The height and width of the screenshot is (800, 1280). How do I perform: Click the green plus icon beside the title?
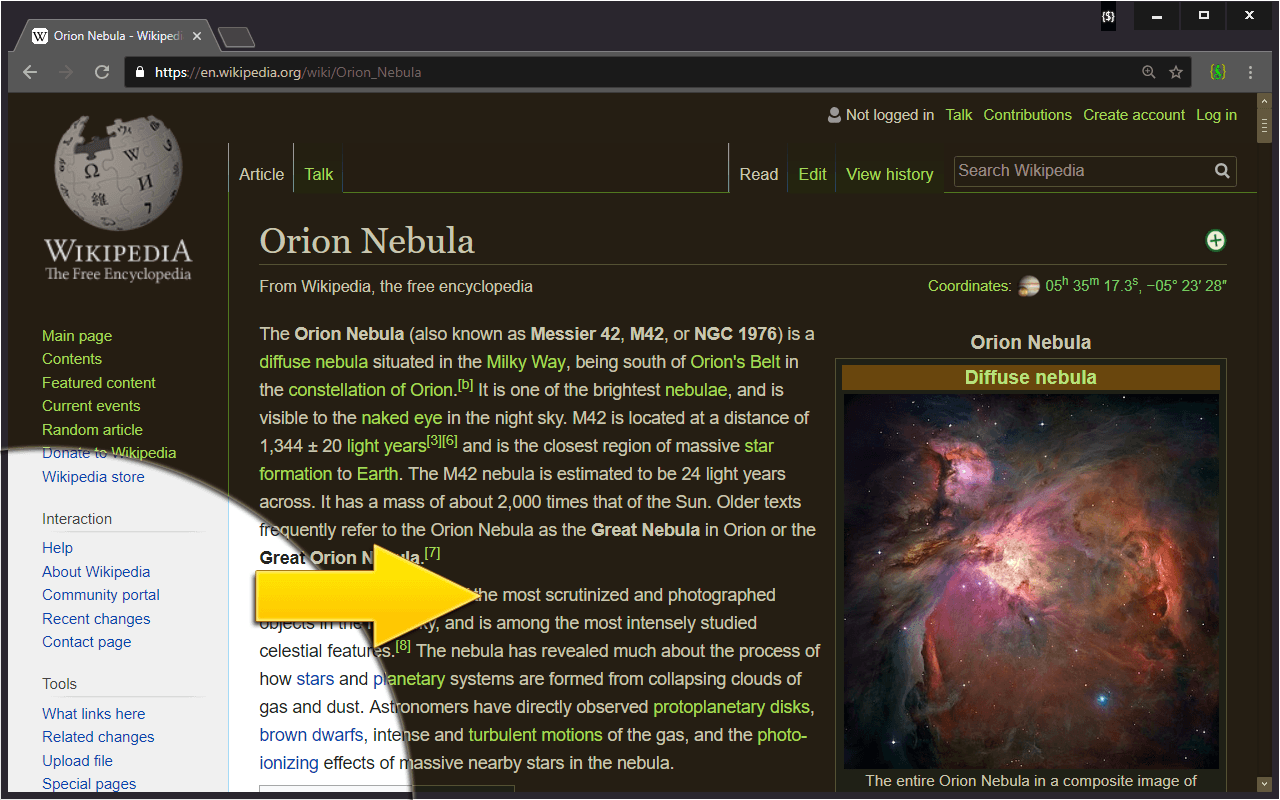point(1215,240)
